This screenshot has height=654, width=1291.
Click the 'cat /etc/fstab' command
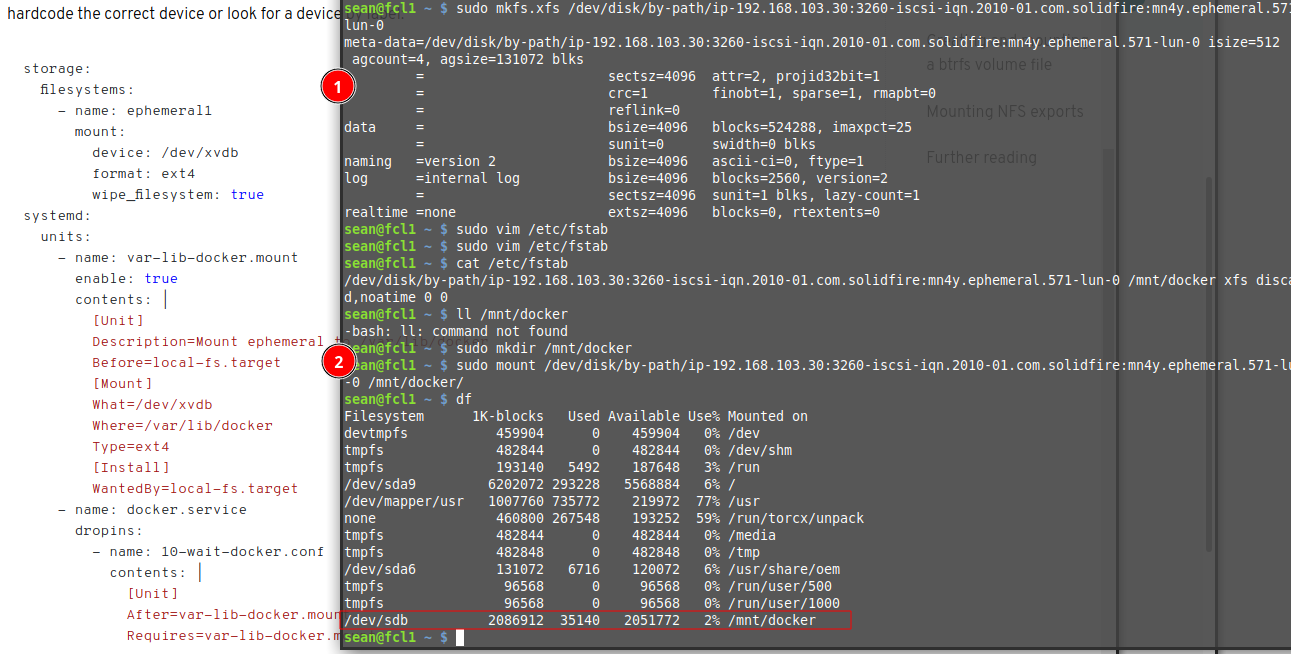512,263
